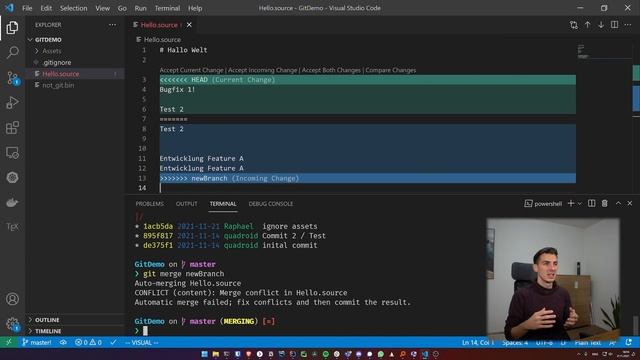Click Spaces: 4 indentation setting
Screen dimensions: 640x360
point(515,342)
